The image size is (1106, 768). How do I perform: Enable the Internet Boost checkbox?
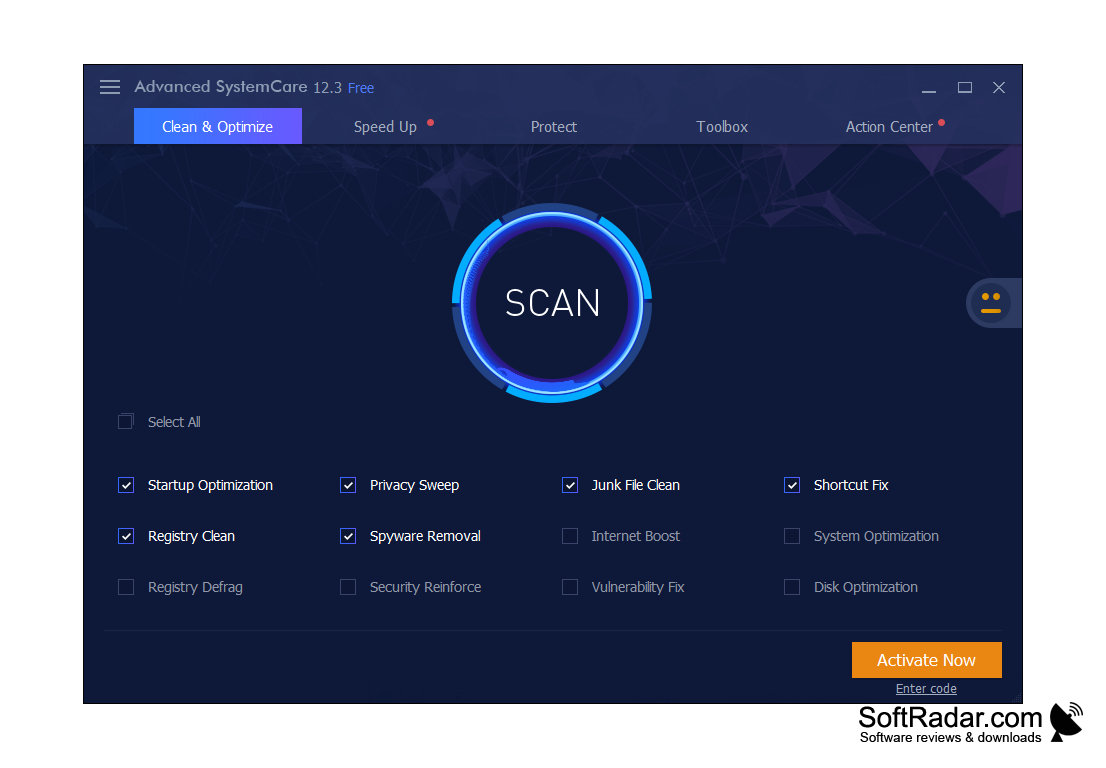tap(570, 536)
